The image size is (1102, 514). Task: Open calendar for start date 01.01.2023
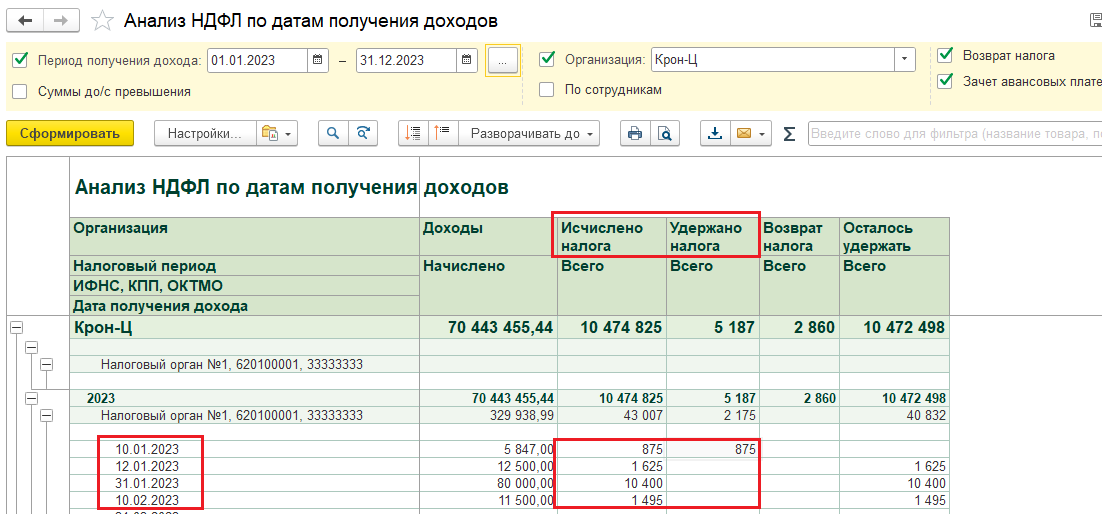point(318,60)
